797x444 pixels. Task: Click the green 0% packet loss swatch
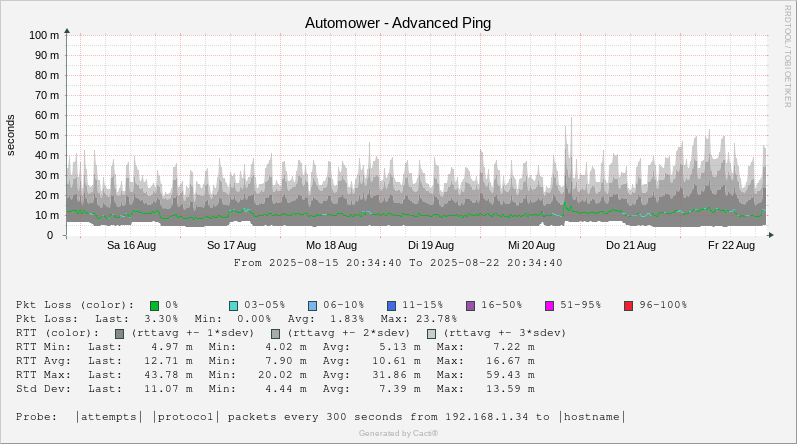click(155, 306)
